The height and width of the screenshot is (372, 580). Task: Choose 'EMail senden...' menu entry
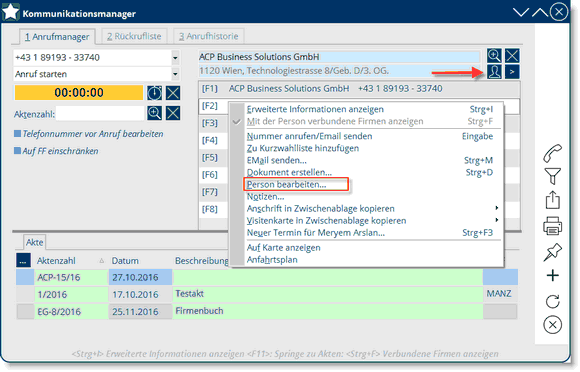[370, 160]
